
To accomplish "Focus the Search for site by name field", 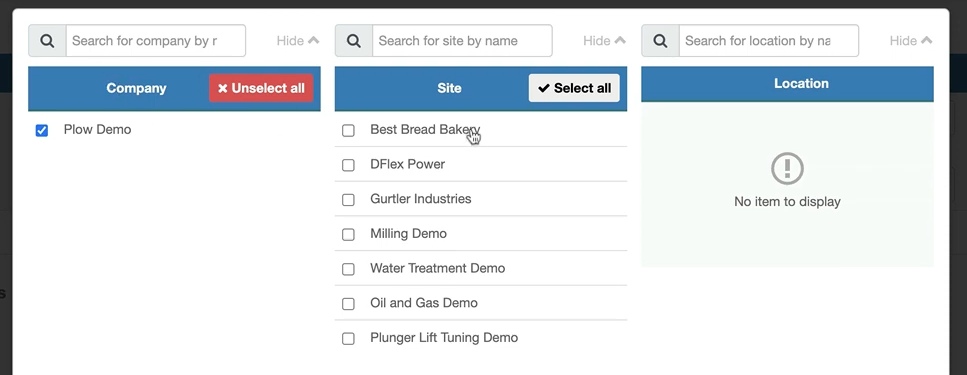I will click(x=463, y=41).
